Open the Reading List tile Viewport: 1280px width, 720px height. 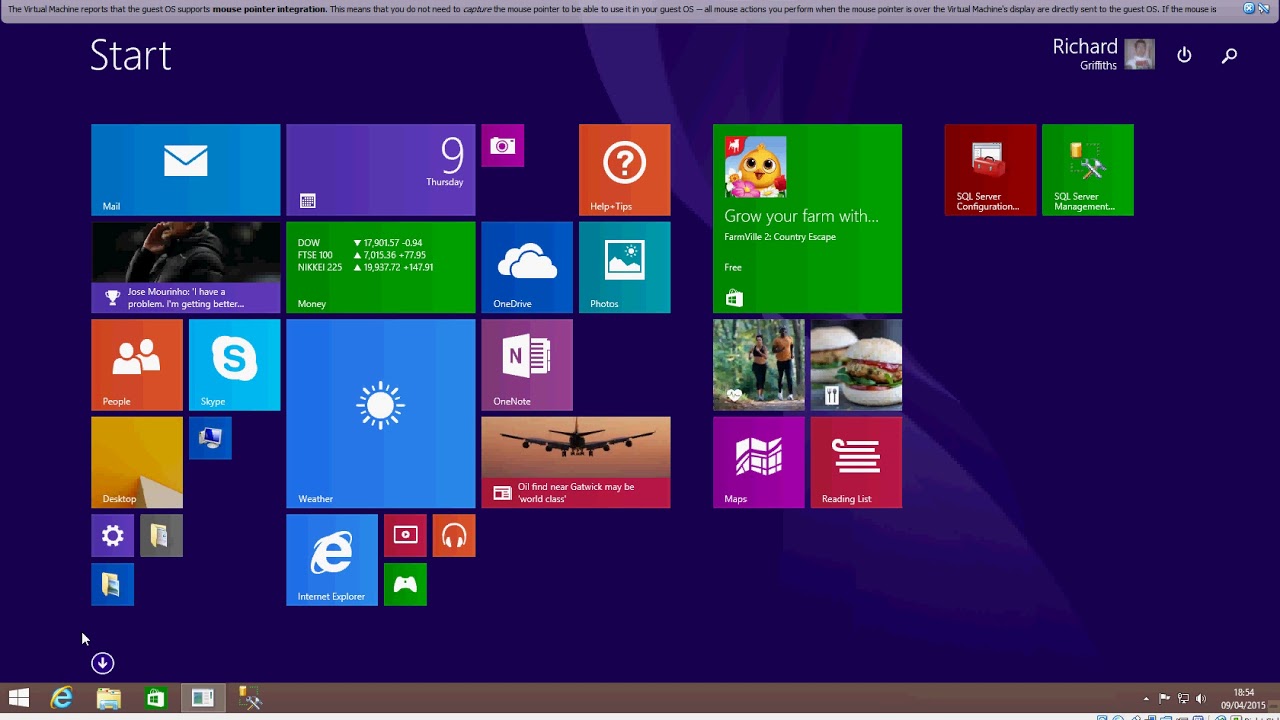(x=856, y=462)
